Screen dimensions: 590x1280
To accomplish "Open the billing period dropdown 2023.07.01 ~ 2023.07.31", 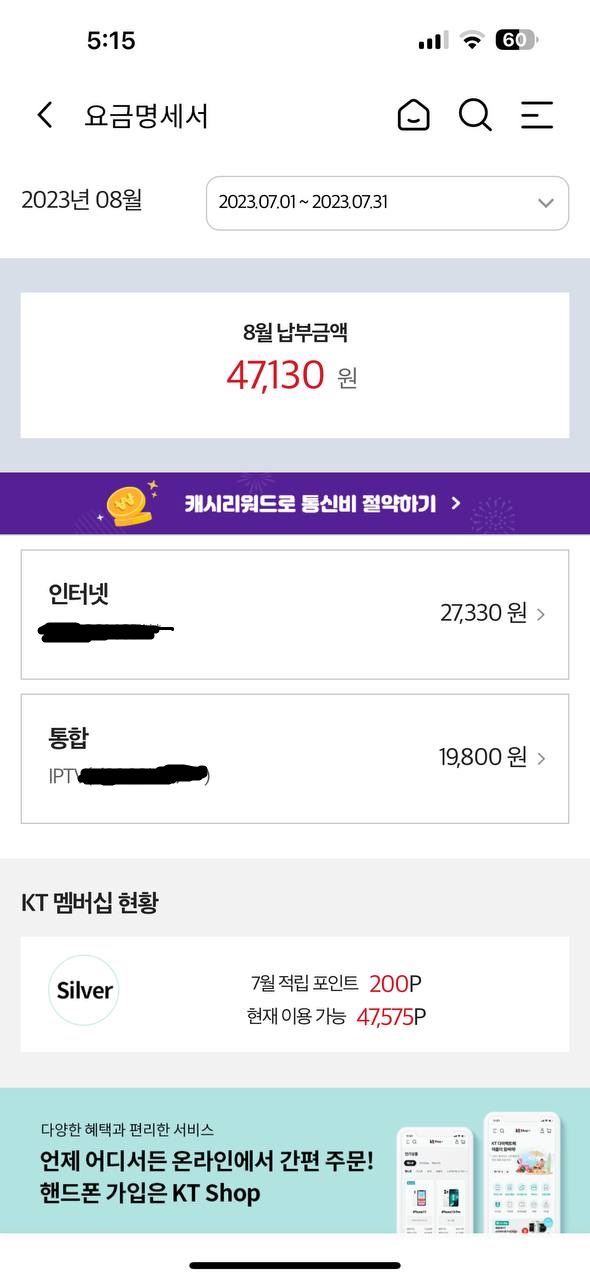I will [x=387, y=203].
